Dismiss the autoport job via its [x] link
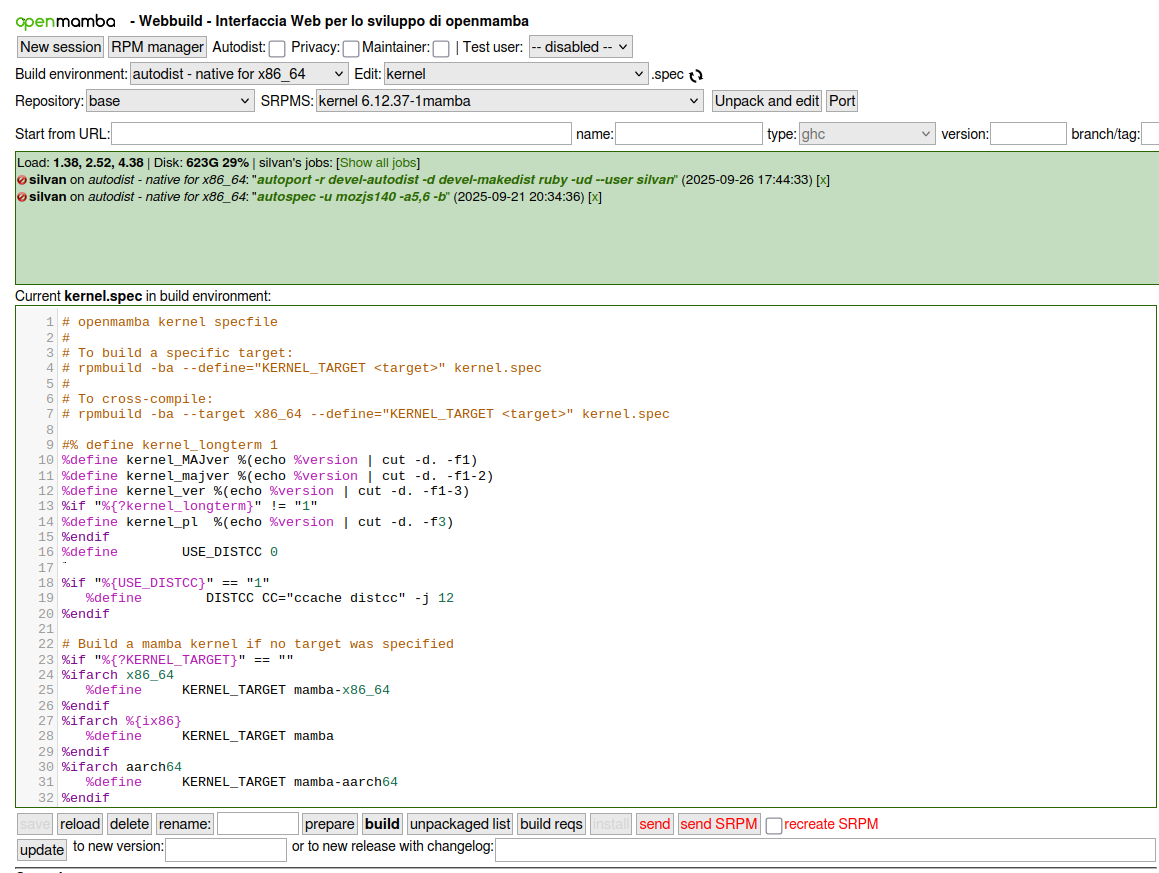1159x873 pixels. click(823, 180)
